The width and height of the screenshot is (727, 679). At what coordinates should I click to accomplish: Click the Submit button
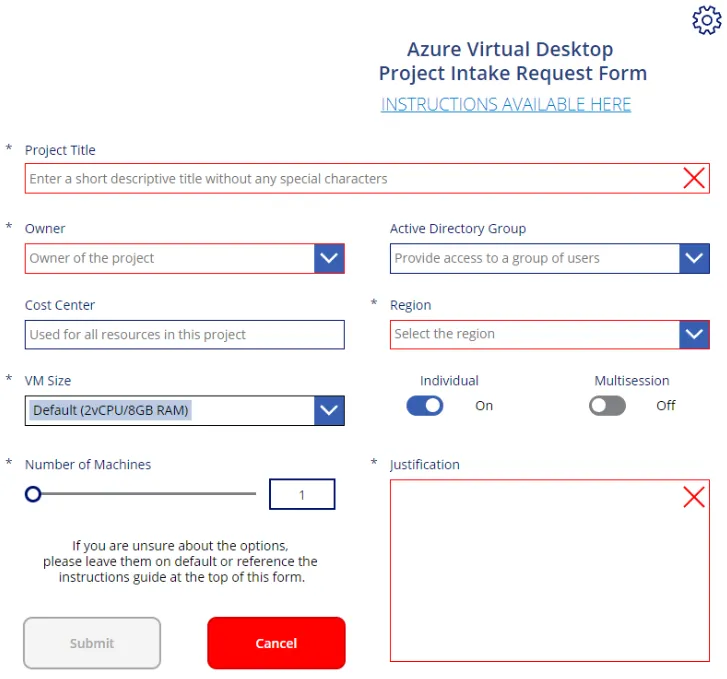pos(92,643)
